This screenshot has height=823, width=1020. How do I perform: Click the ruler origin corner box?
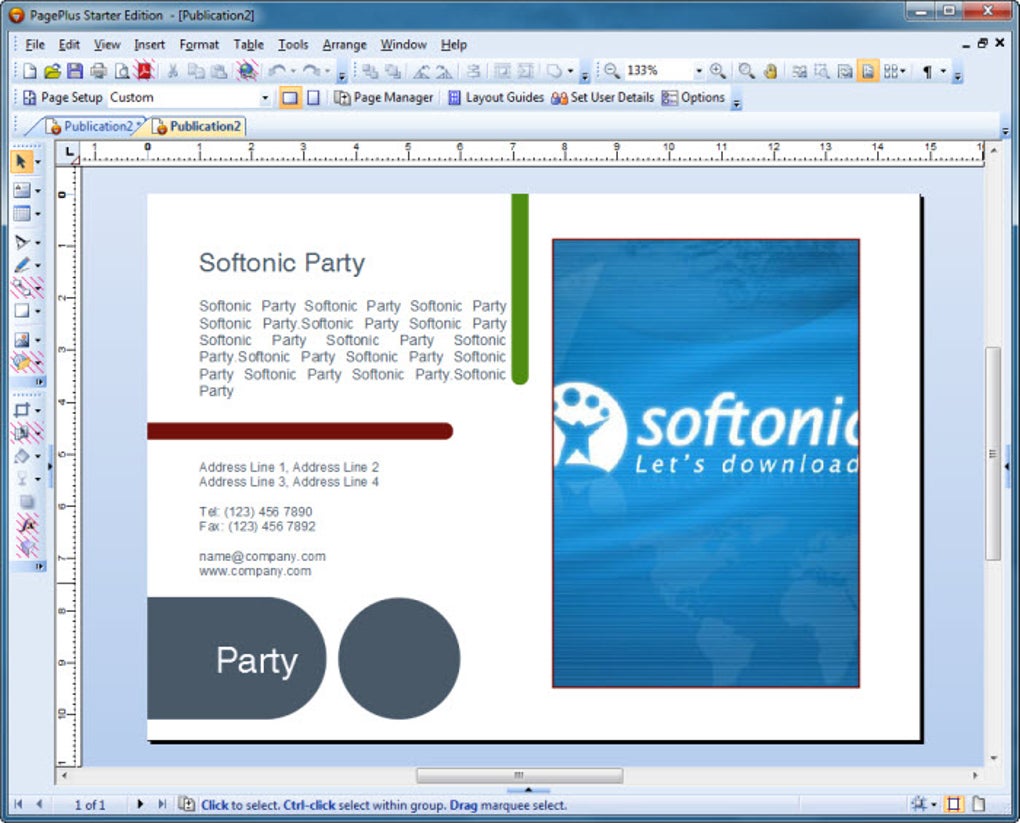[x=68, y=152]
